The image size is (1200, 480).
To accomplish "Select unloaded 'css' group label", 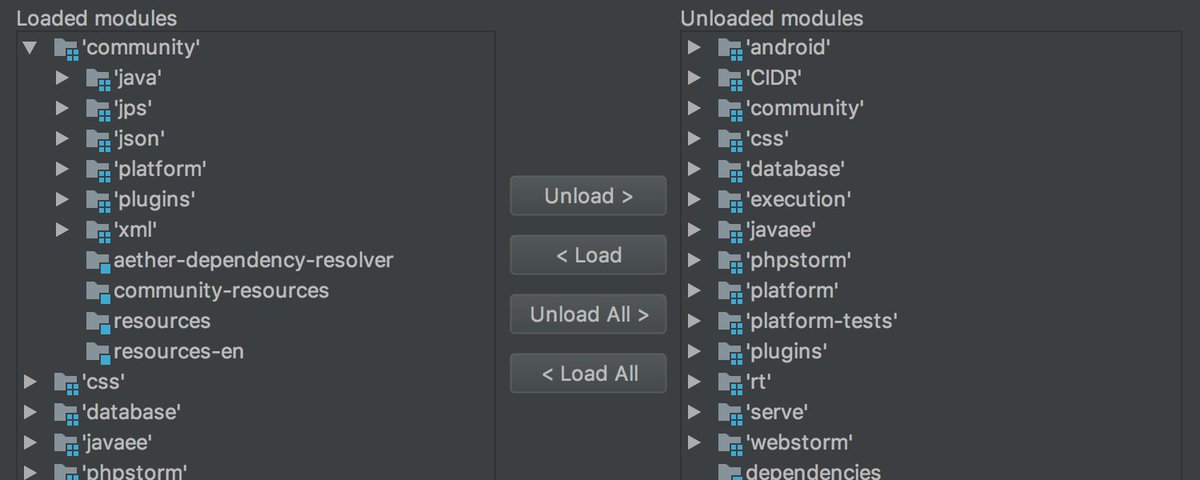I will coord(767,138).
